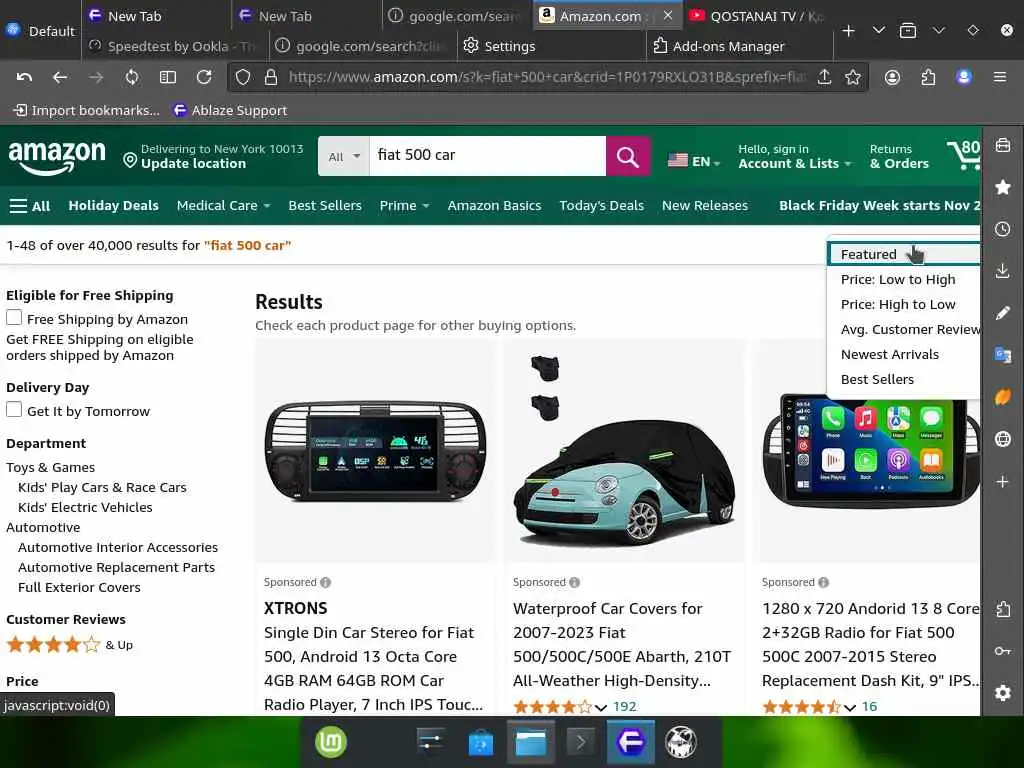This screenshot has width=1024, height=768.
Task: Open Ablaze Support bookmark
Action: pos(231,110)
